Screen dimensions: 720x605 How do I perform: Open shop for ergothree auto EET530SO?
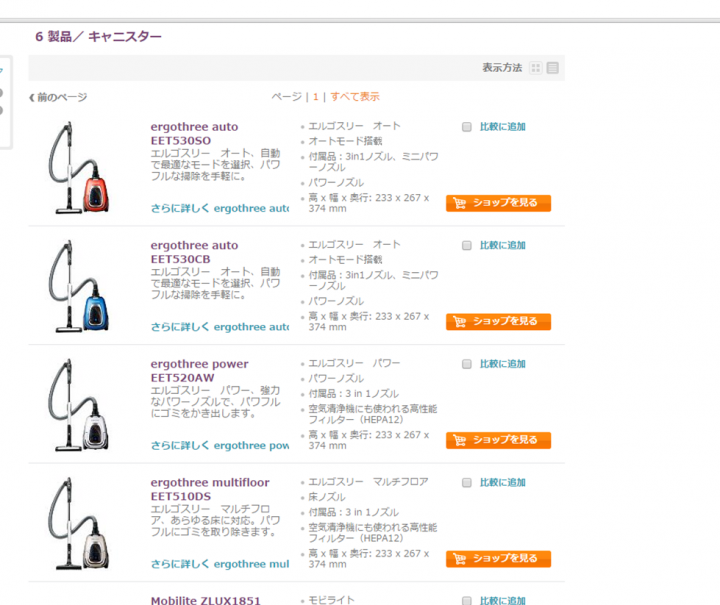tap(498, 203)
